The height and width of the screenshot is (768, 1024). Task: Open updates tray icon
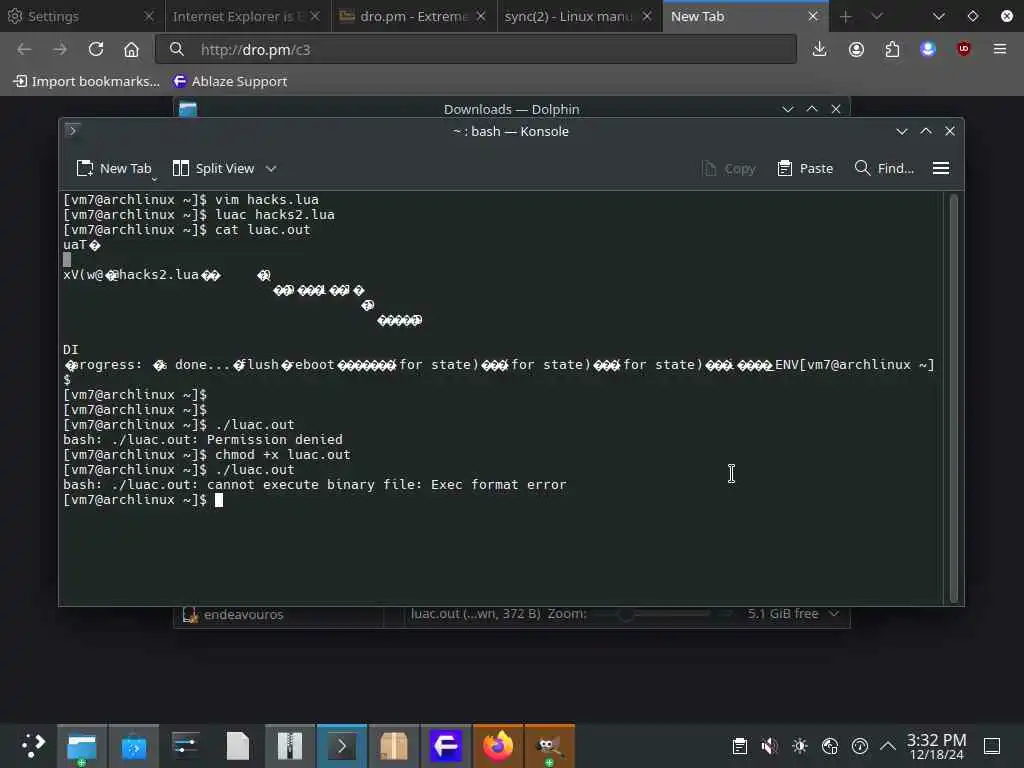[859, 746]
